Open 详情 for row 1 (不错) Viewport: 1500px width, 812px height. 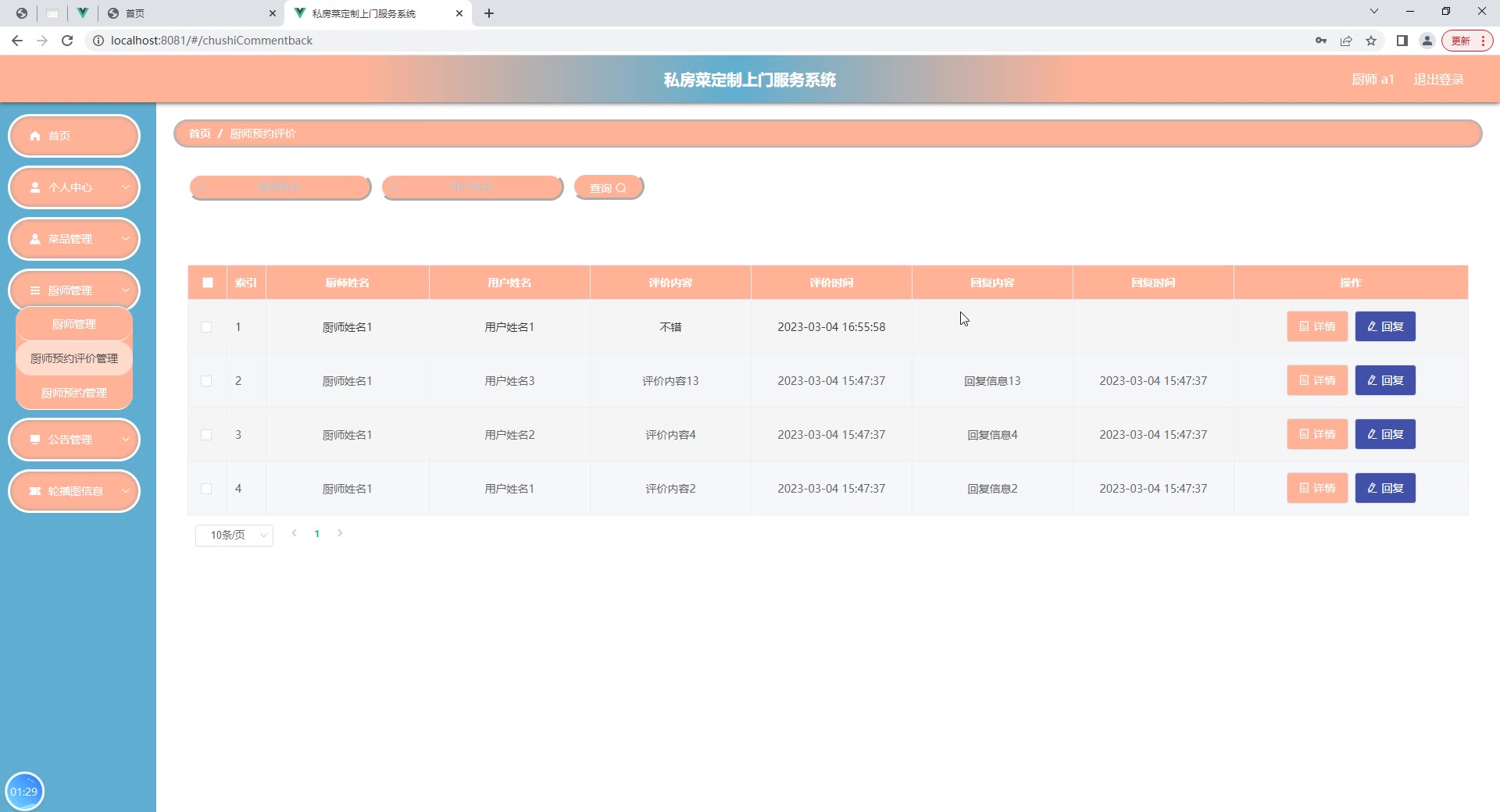[x=1317, y=326]
